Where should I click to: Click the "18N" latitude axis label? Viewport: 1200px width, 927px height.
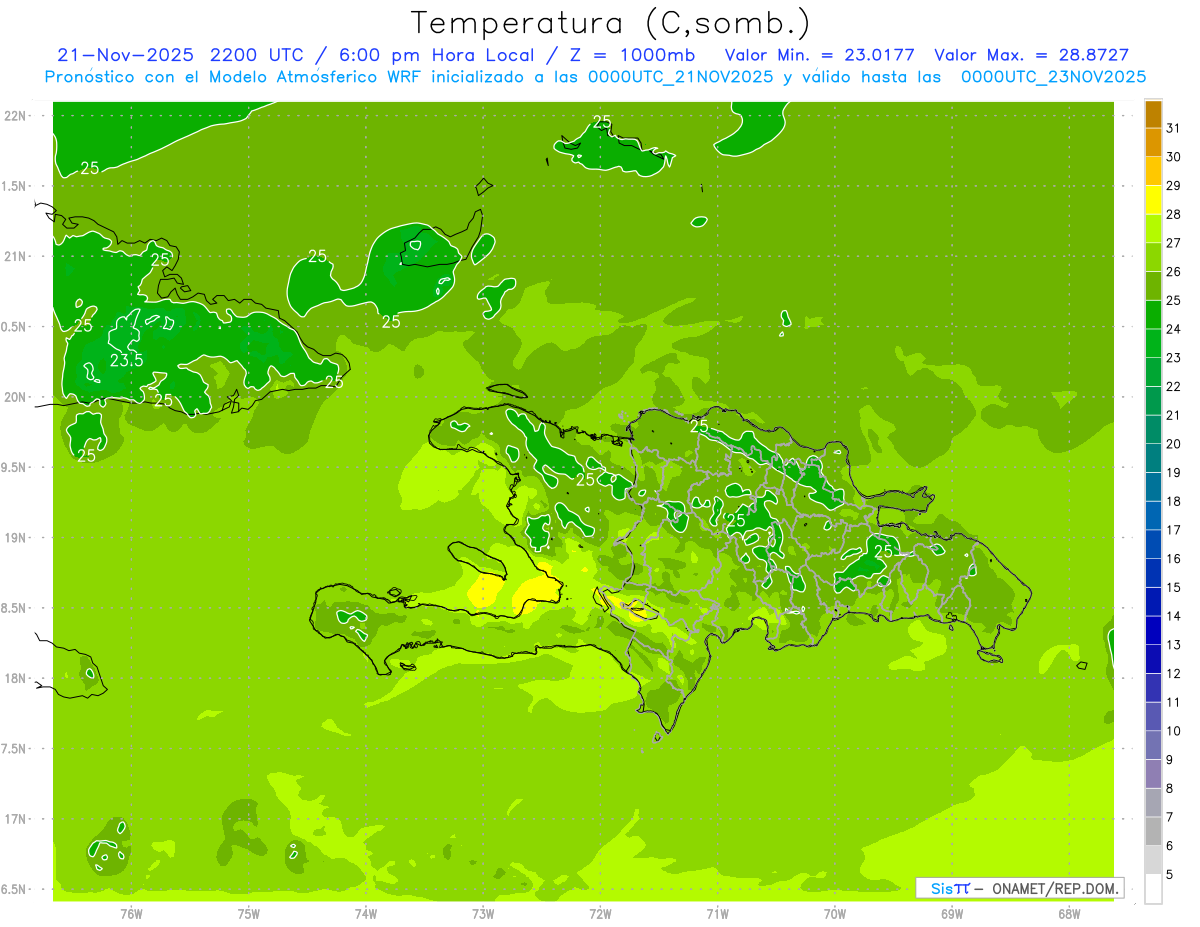point(13,678)
